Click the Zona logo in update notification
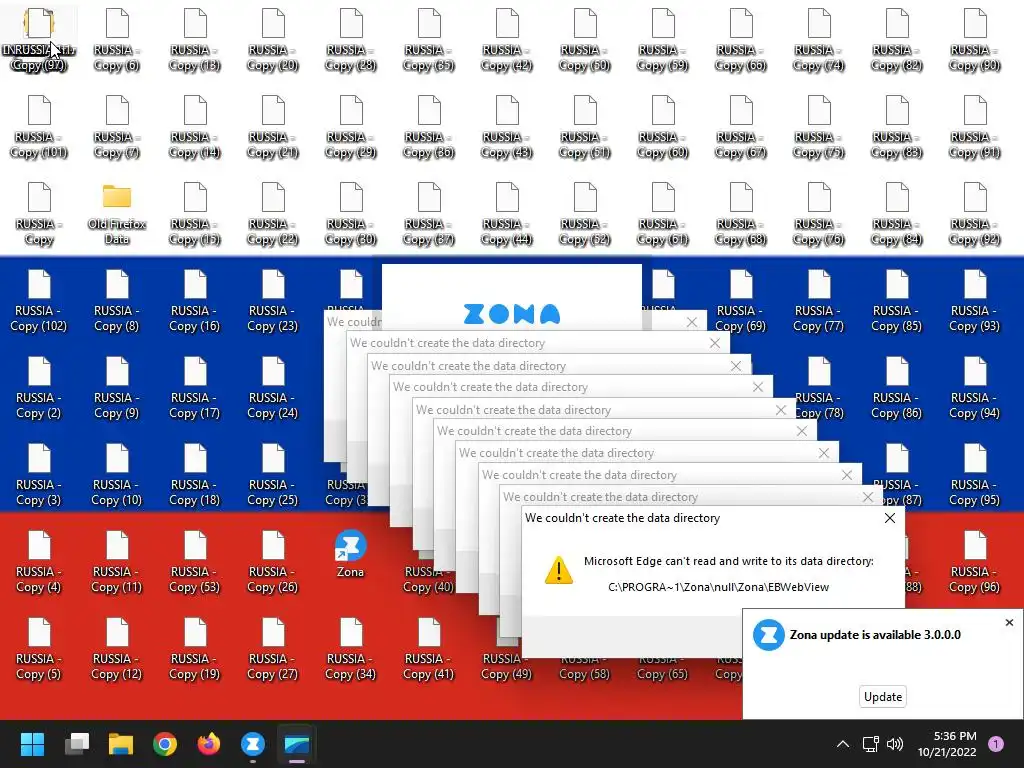 pyautogui.click(x=769, y=635)
